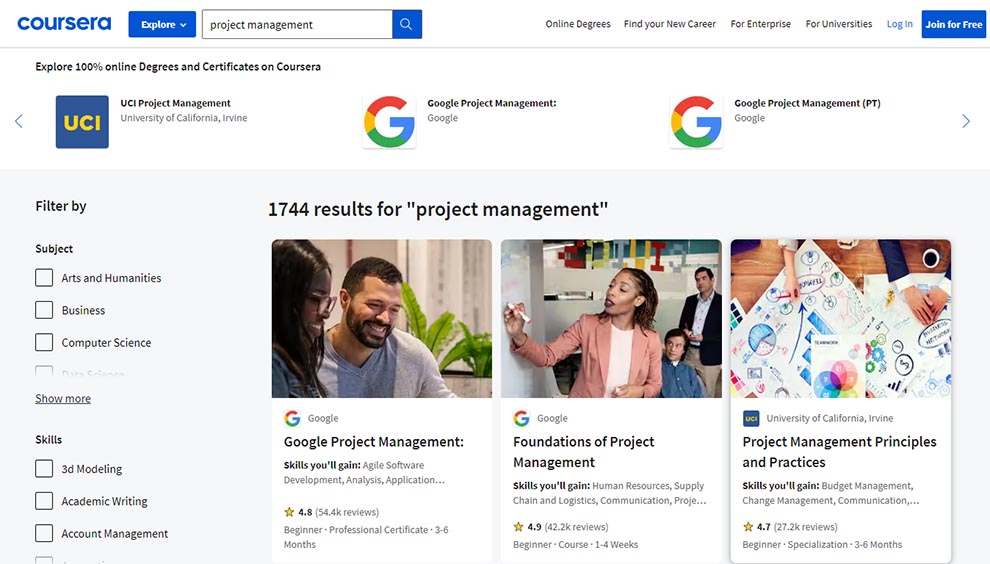Go to the previous carousel items with left arrow
Image resolution: width=990 pixels, height=564 pixels.
pyautogui.click(x=19, y=121)
